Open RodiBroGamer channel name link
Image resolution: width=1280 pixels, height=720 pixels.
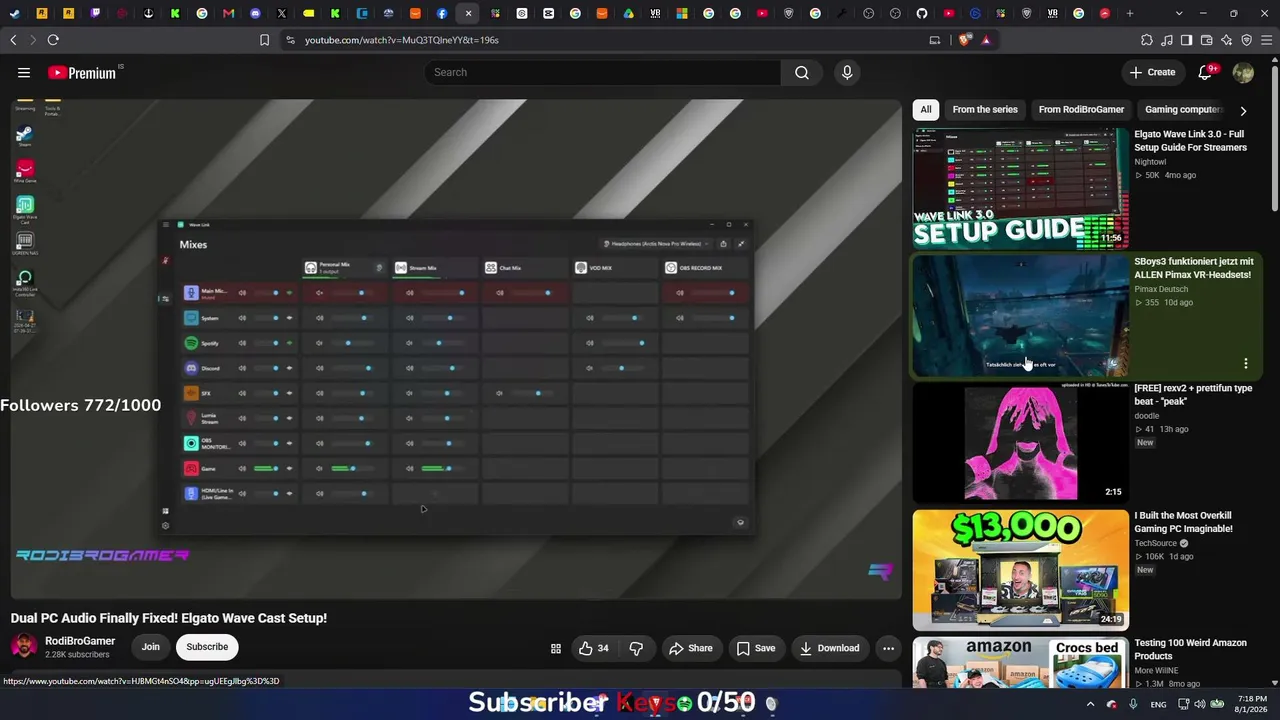pos(80,641)
